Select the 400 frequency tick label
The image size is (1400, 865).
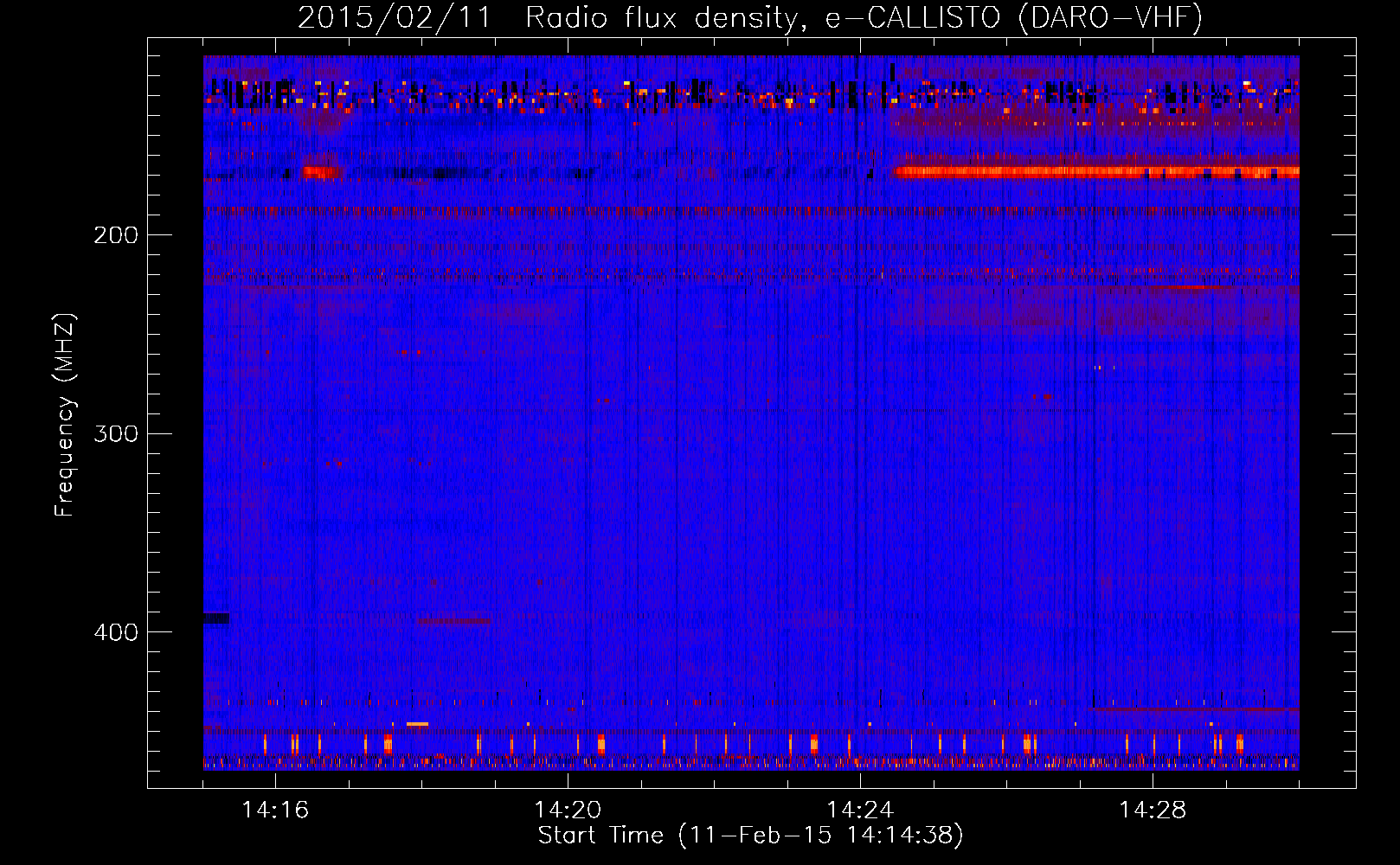[x=116, y=632]
